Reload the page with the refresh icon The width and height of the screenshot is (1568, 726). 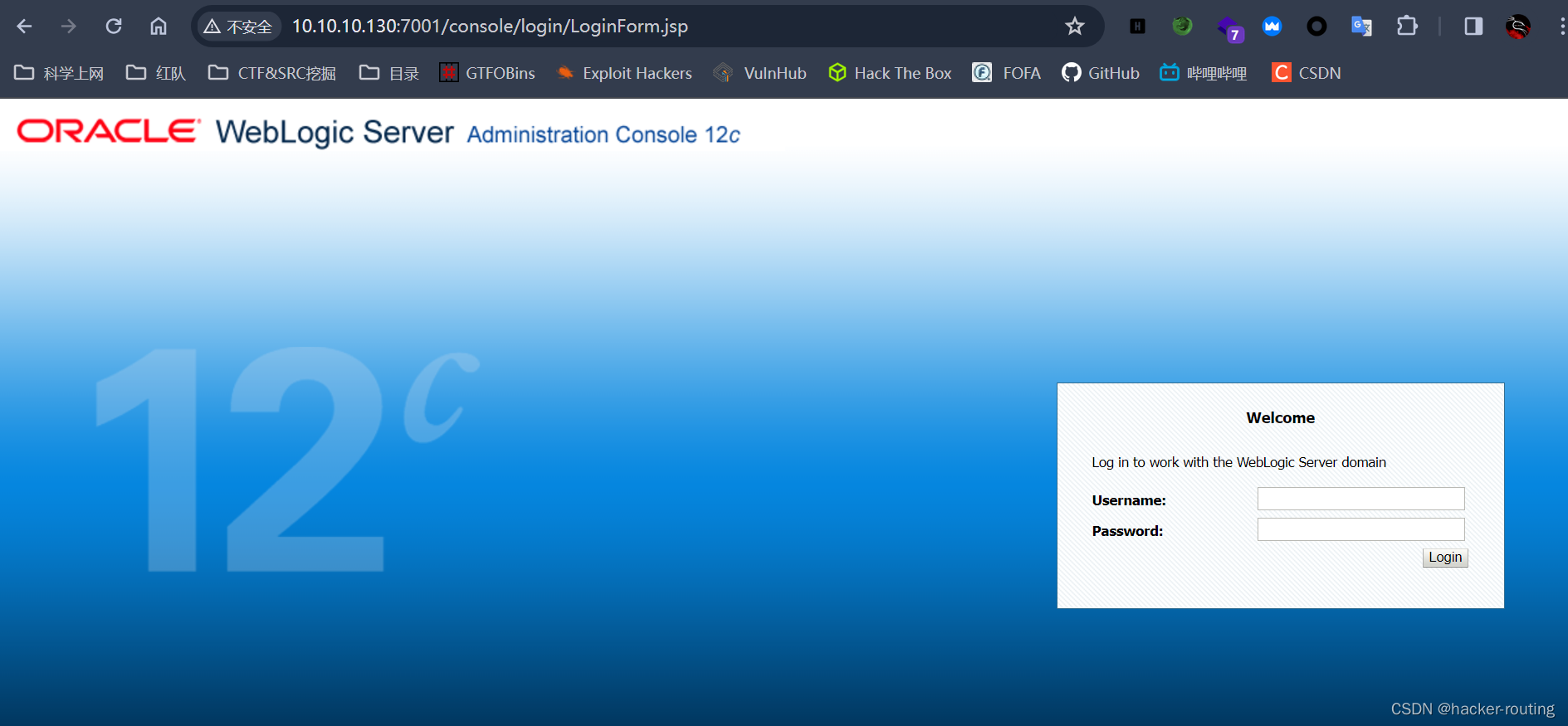tap(114, 27)
